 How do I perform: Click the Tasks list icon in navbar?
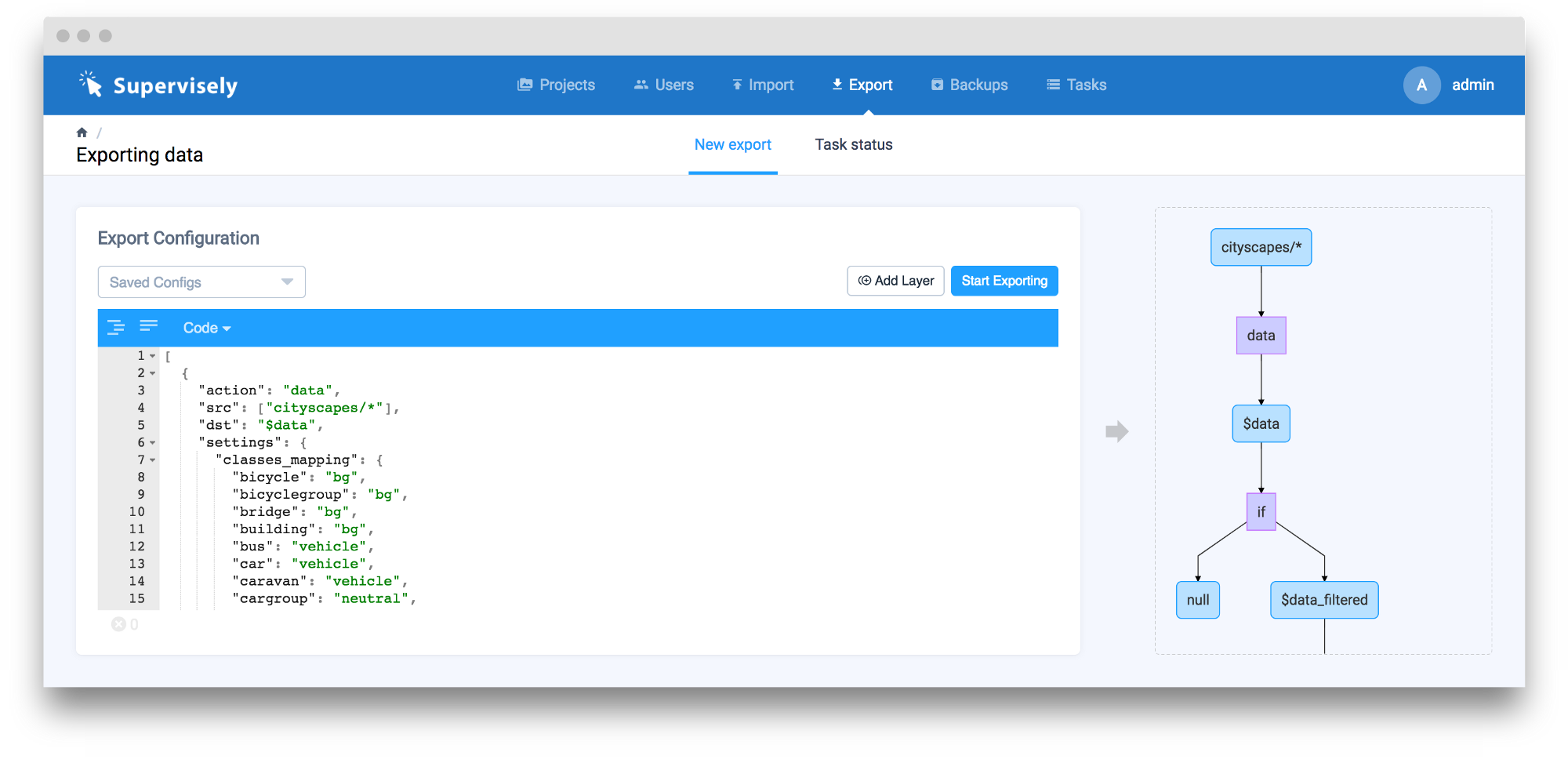pos(1053,85)
